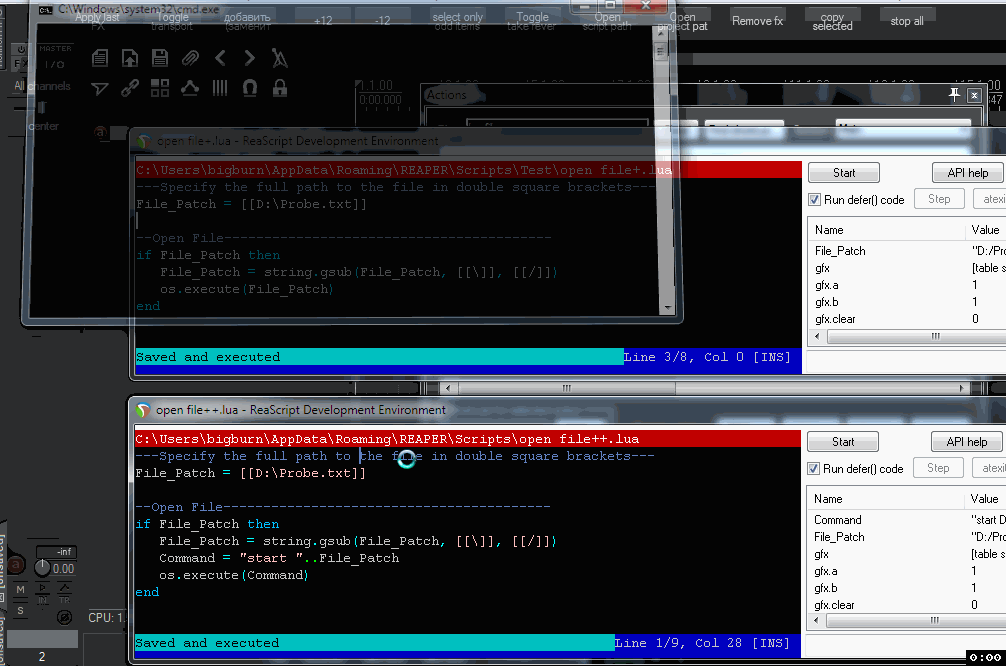Click the track volume knob

coord(42,568)
